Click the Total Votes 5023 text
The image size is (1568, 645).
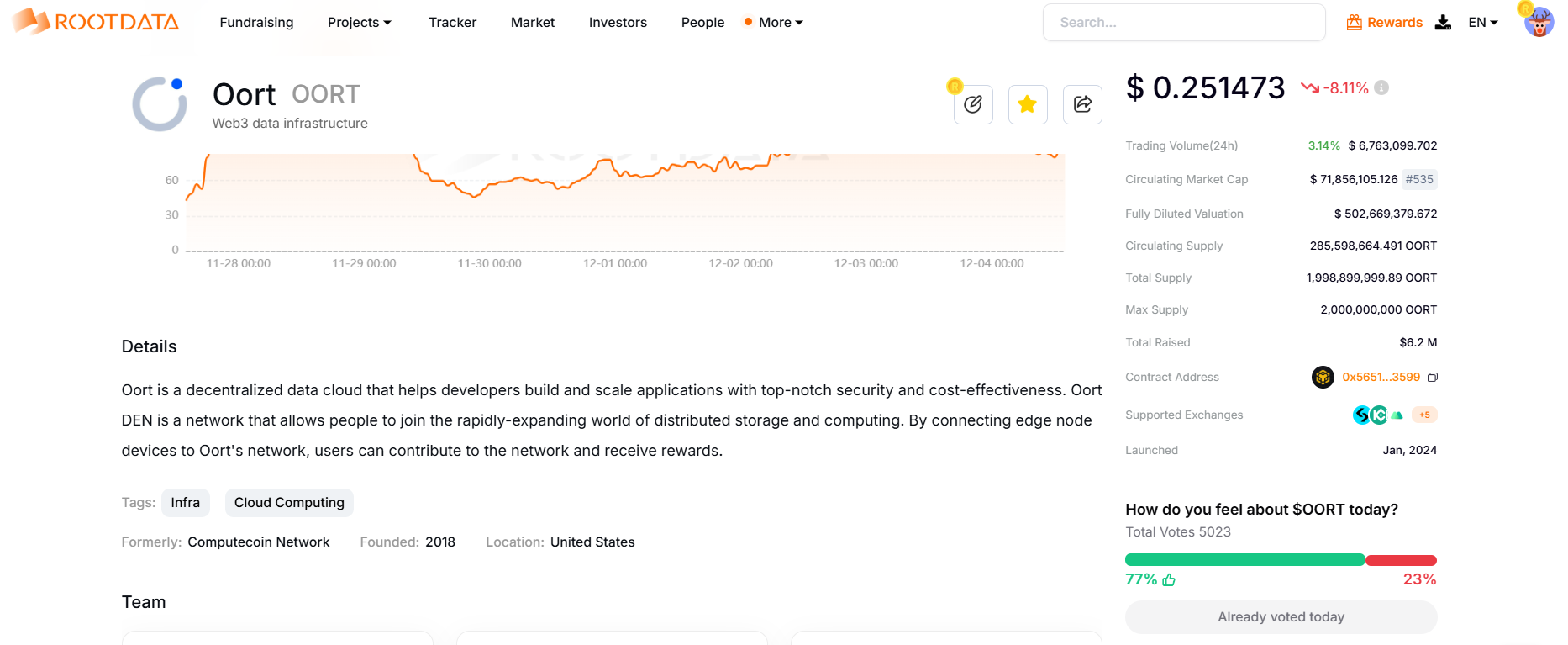tap(1177, 532)
